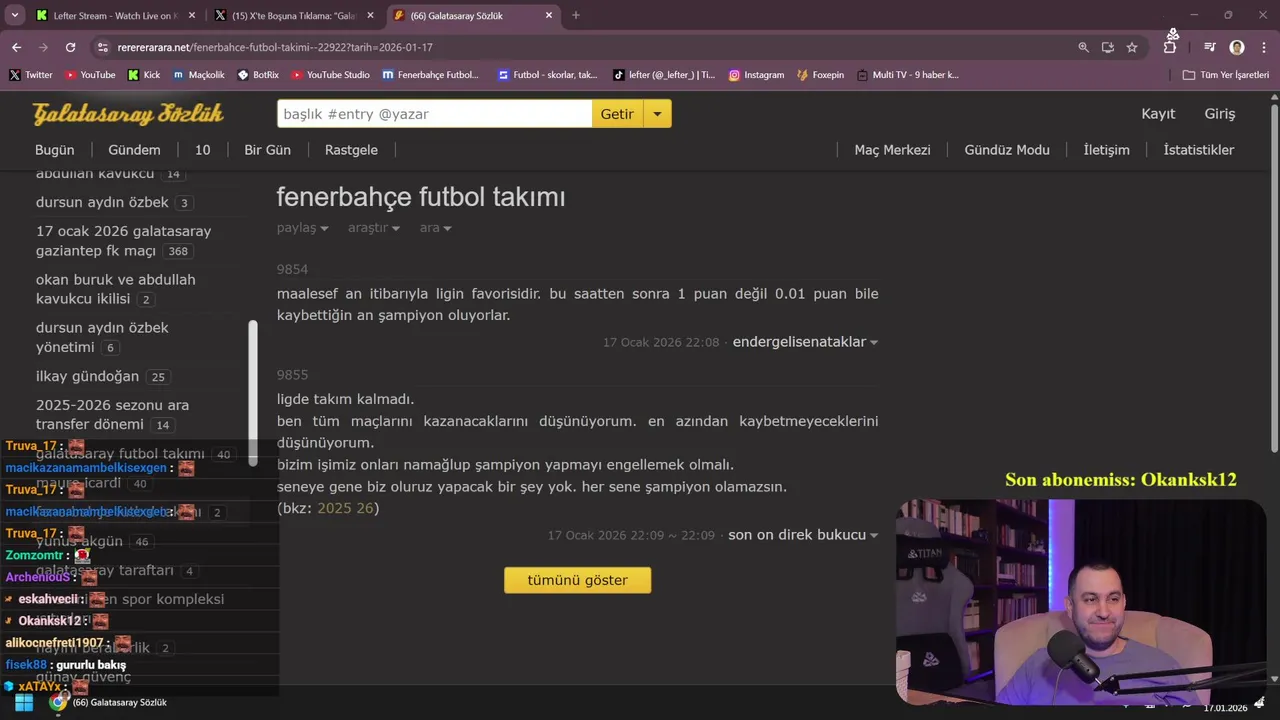This screenshot has height=720, width=1280.
Task: Open the tab search chevron at top left
Action: pyautogui.click(x=14, y=15)
